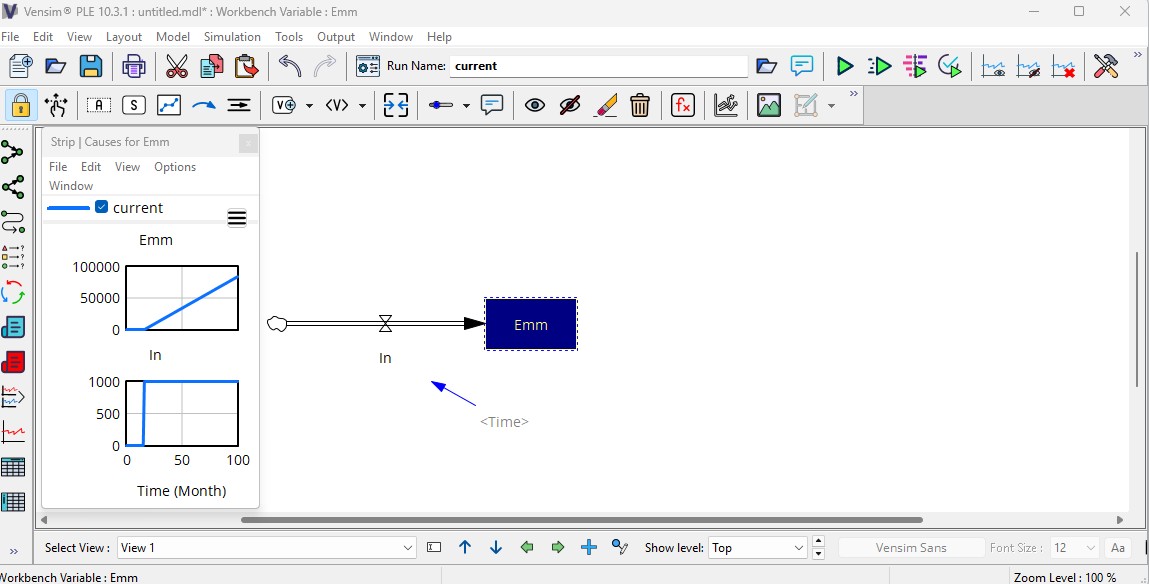The width and height of the screenshot is (1149, 584).
Task: Select the Delete trash can tool
Action: (640, 106)
